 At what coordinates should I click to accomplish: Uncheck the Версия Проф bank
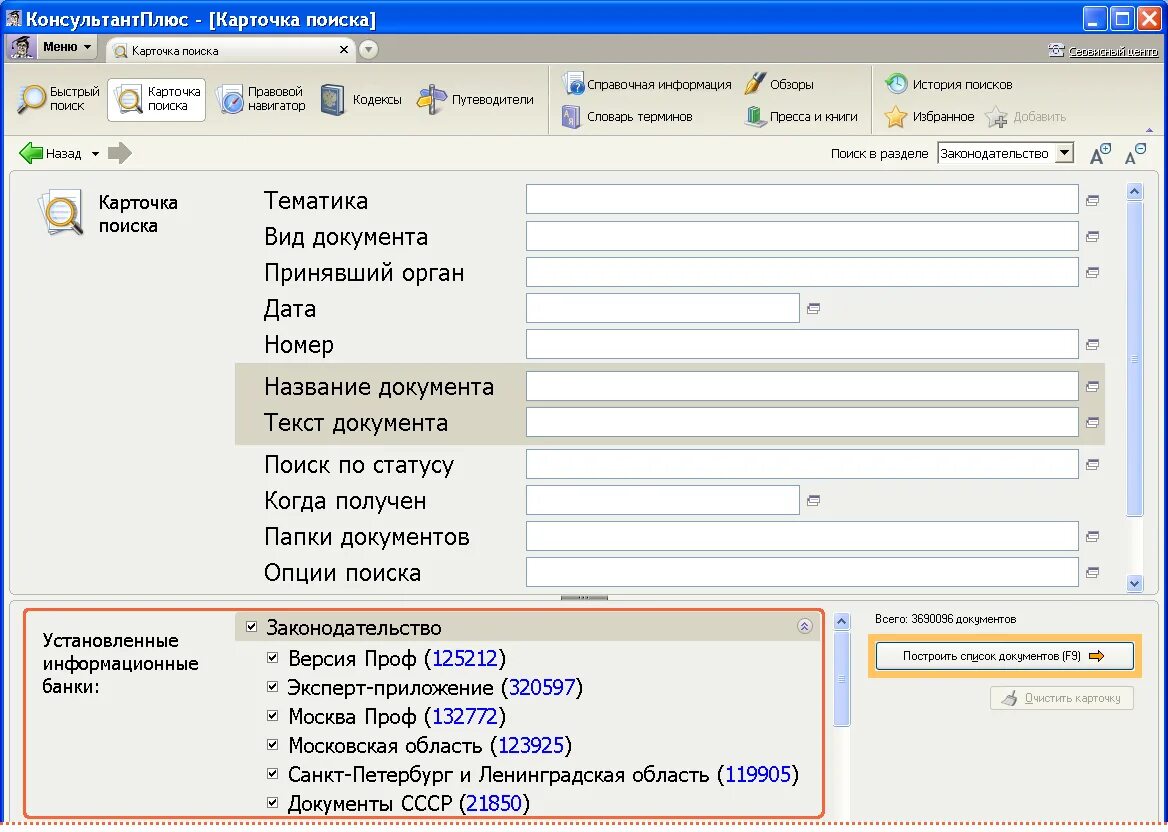point(273,658)
